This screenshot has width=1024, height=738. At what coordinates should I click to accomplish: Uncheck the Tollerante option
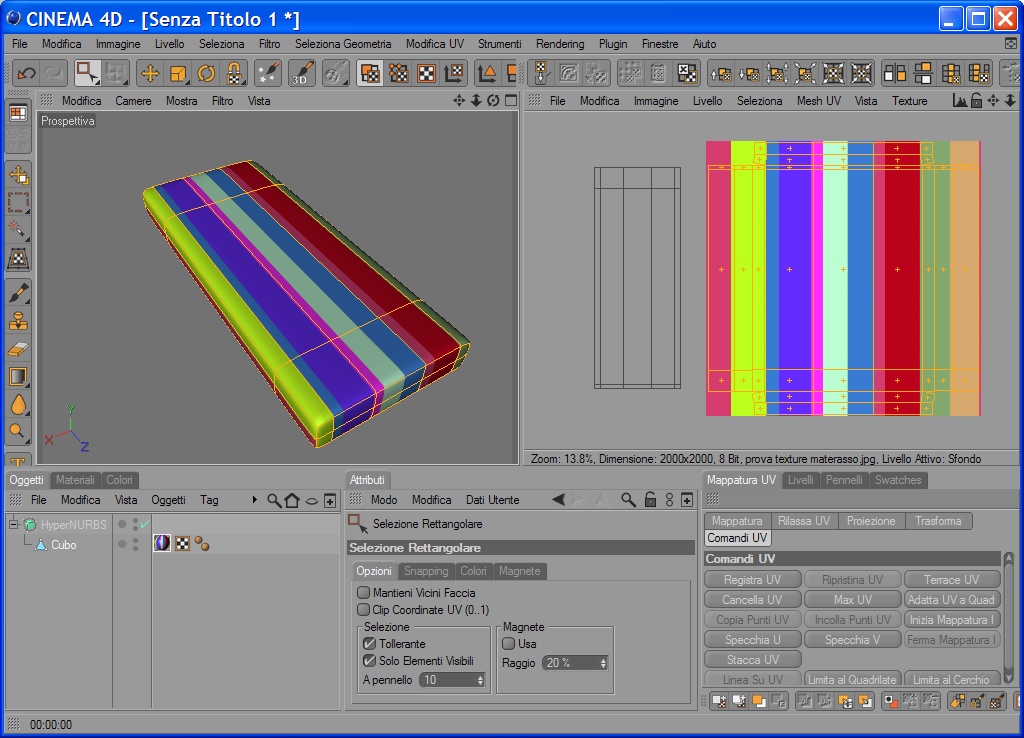pyautogui.click(x=370, y=644)
